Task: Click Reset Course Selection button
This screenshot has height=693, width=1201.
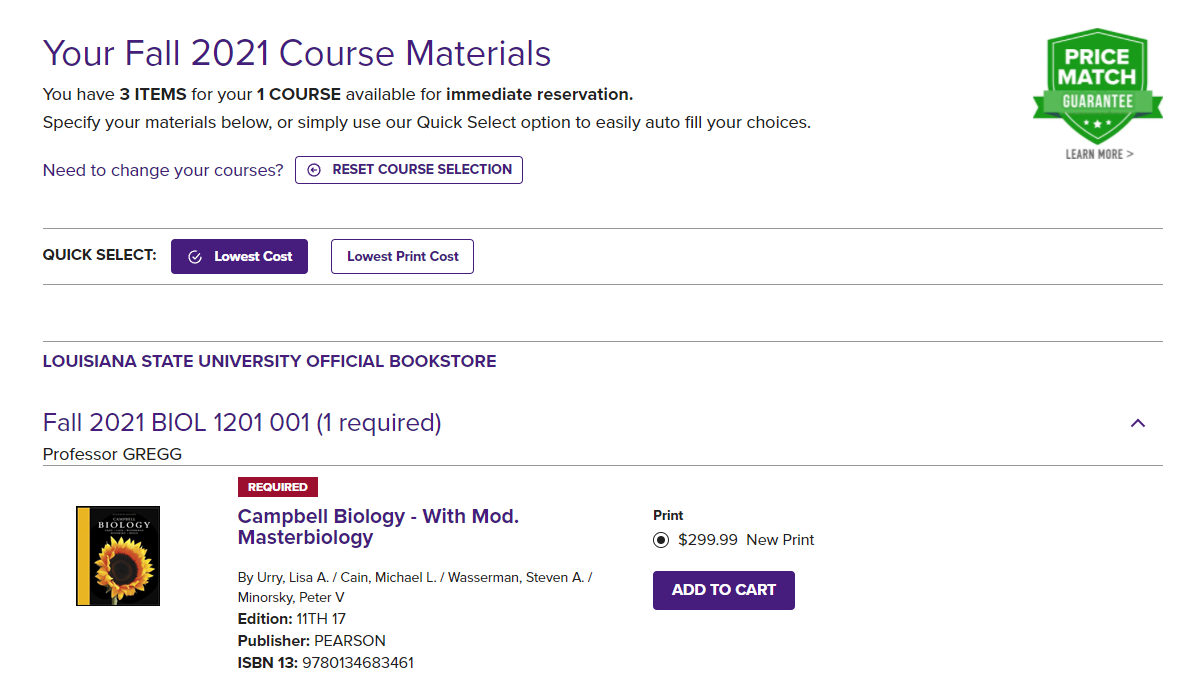Action: point(409,170)
